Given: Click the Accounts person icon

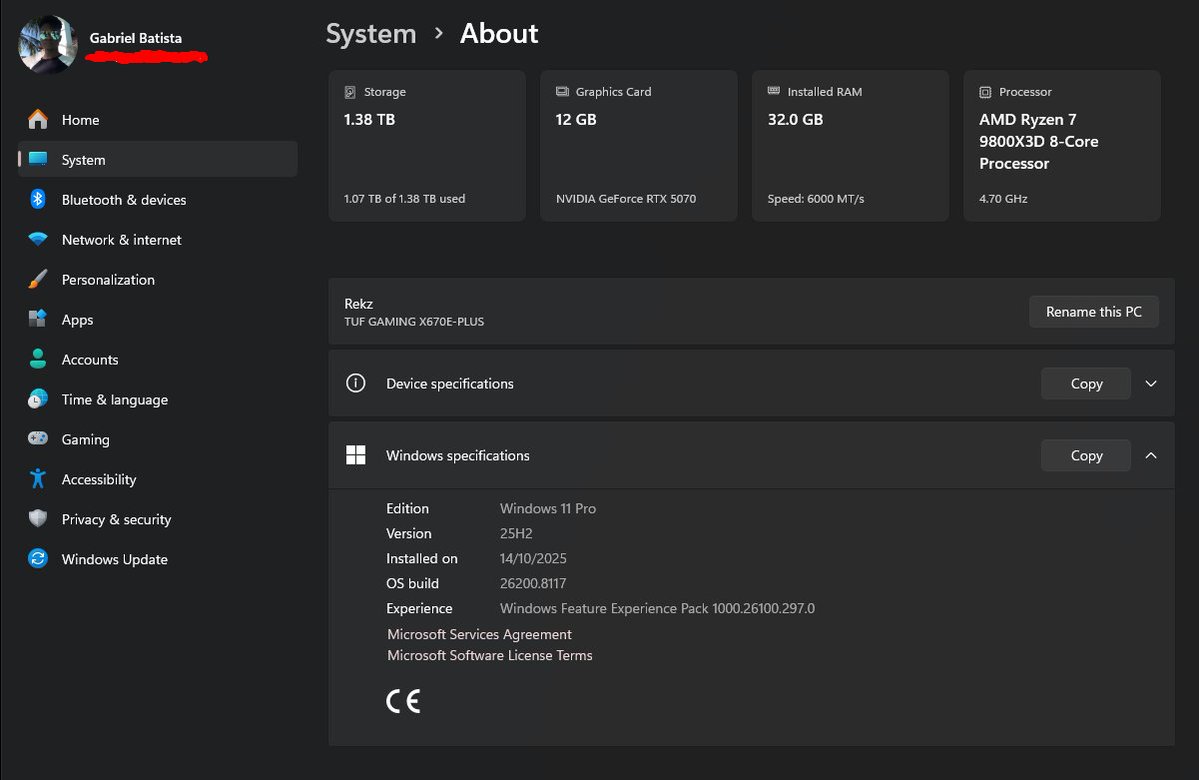Looking at the screenshot, I should click(37, 359).
